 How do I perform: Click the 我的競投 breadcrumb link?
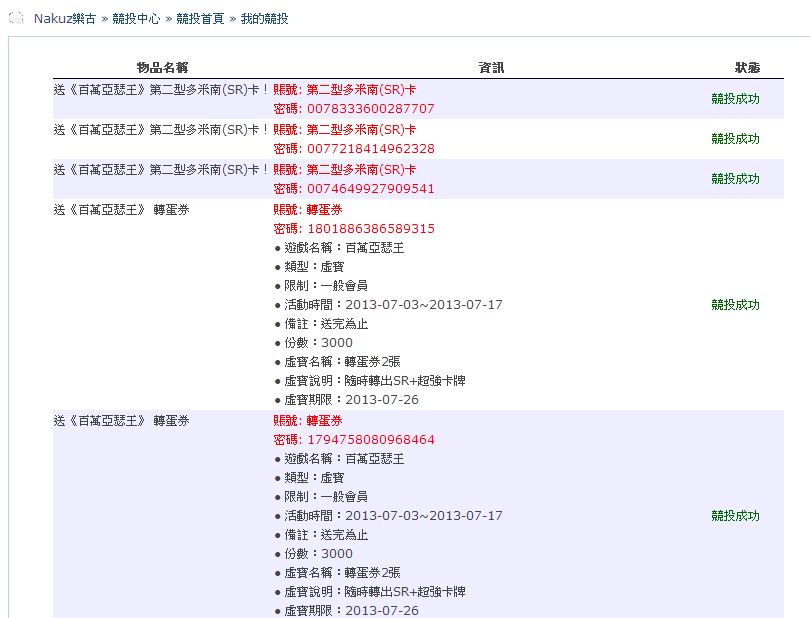coord(264,19)
